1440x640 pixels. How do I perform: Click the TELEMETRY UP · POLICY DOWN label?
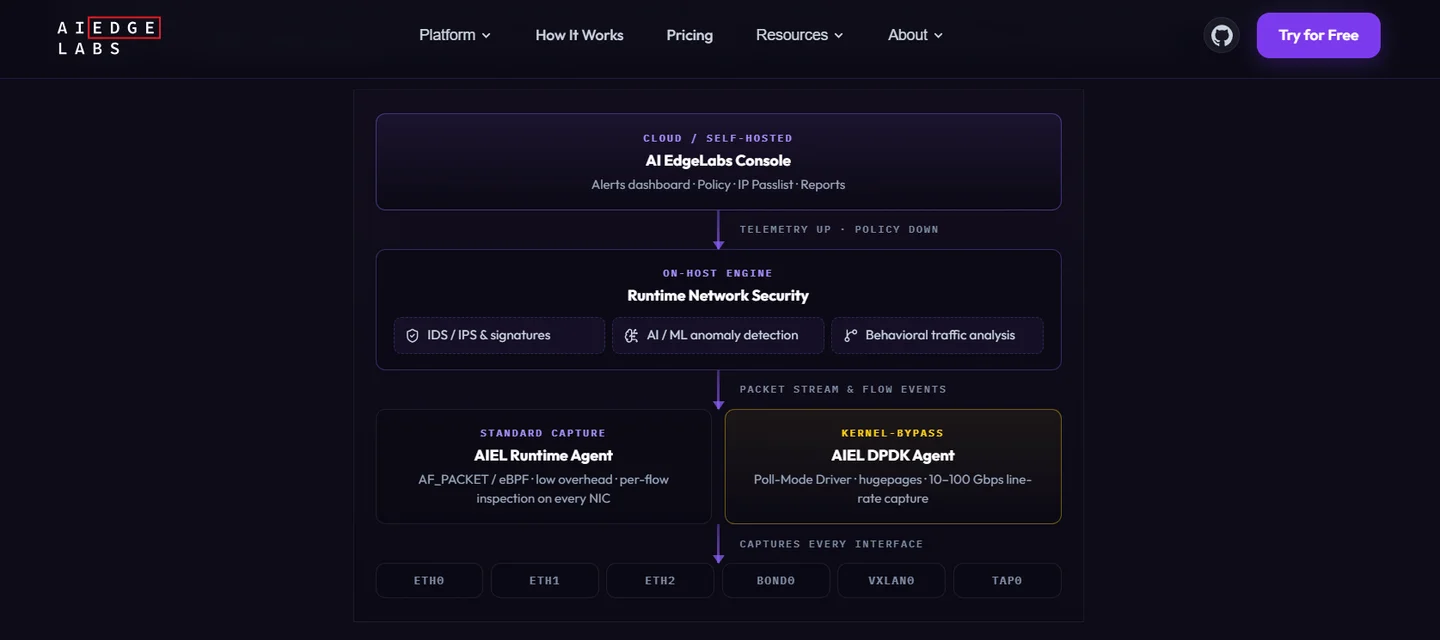(x=839, y=230)
